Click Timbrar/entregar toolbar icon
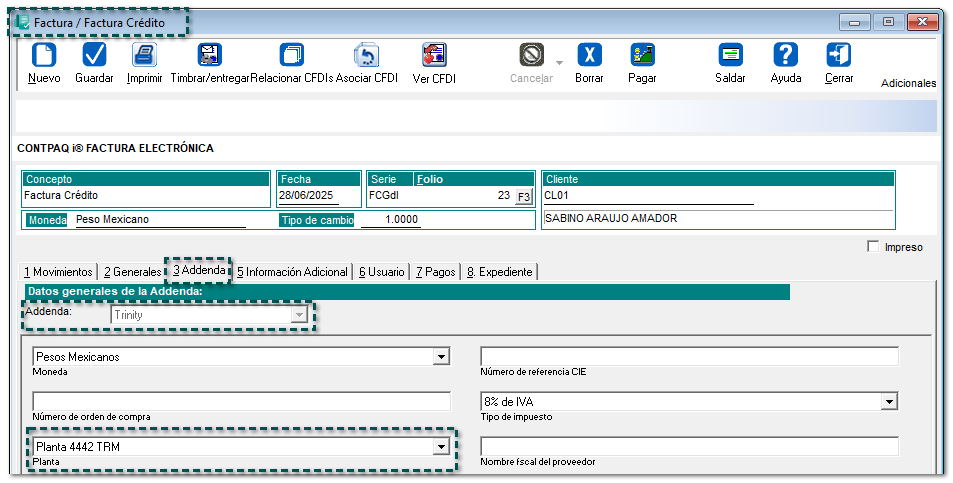 [x=210, y=55]
